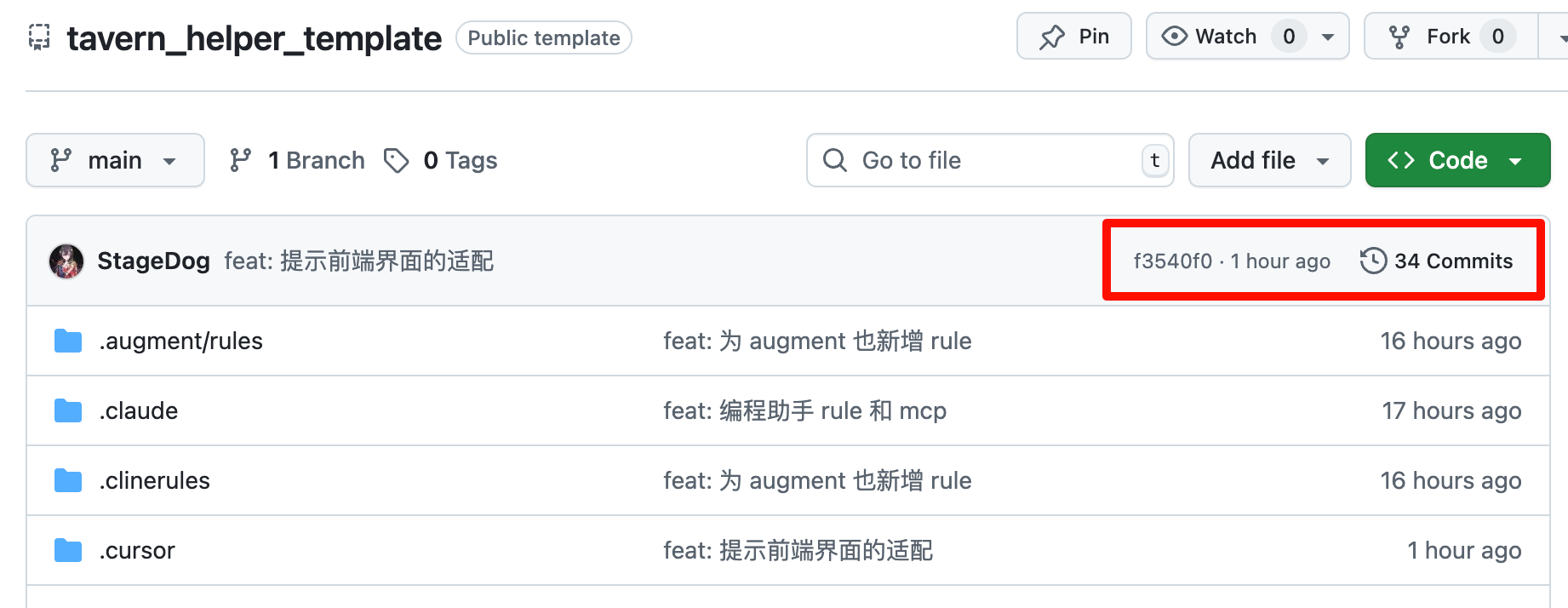Click the magnifier icon in Go to file

[x=835, y=160]
